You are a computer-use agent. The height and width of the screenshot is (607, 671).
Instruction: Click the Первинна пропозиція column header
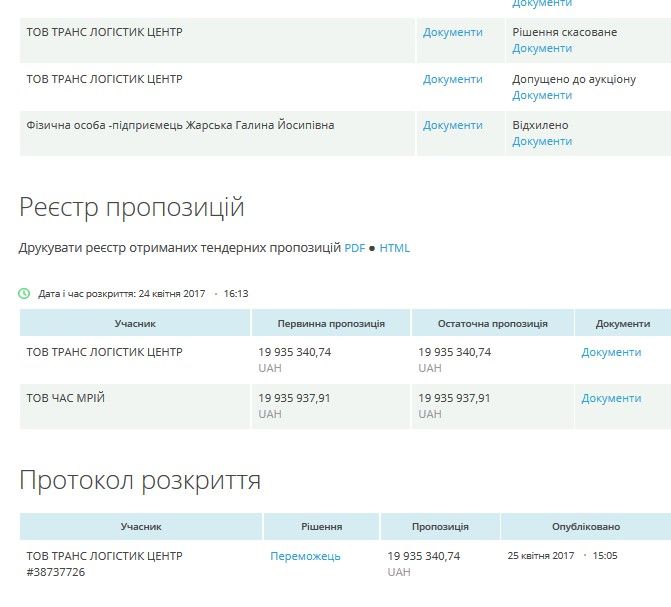[x=330, y=324]
